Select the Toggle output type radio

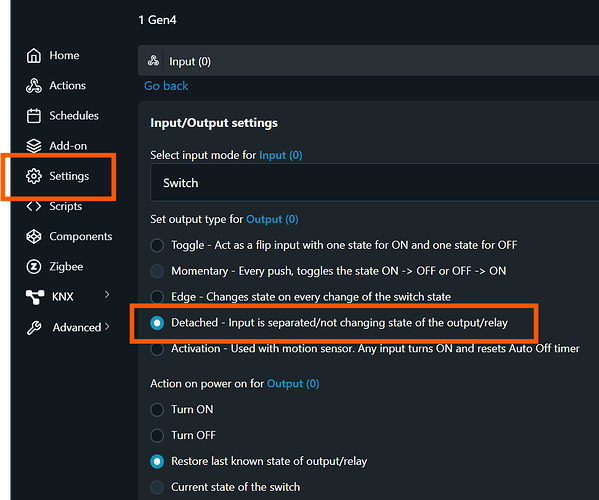pyautogui.click(x=157, y=245)
